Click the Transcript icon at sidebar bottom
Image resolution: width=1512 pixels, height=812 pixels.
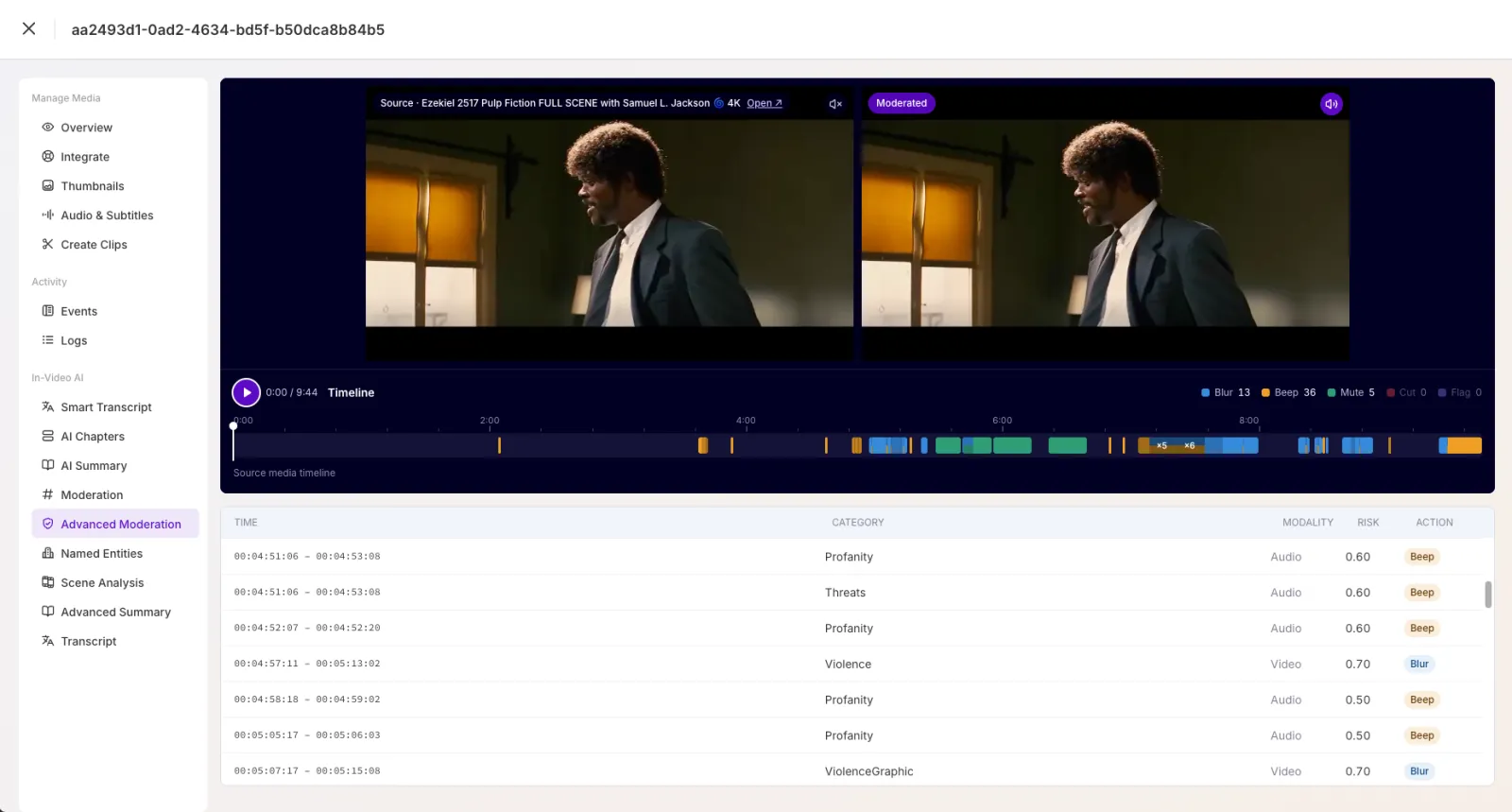47,641
